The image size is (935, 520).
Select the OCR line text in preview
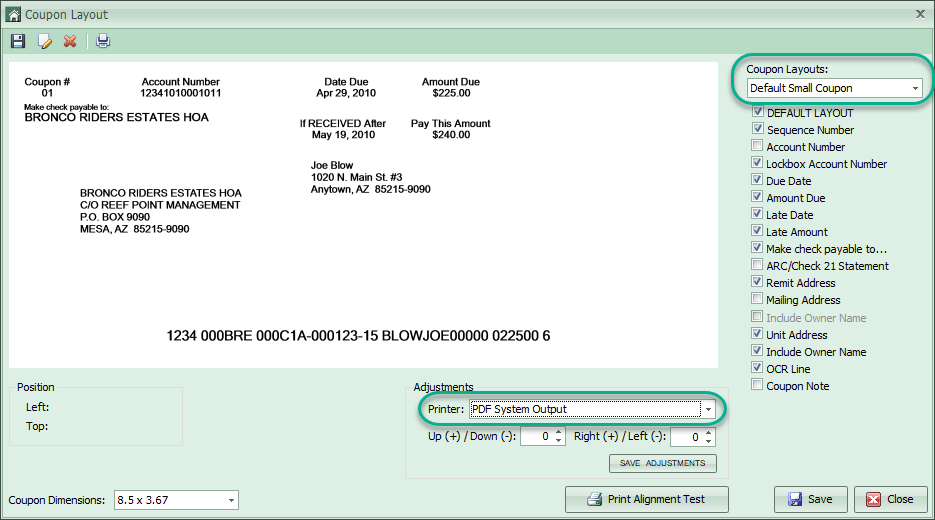coord(358,336)
